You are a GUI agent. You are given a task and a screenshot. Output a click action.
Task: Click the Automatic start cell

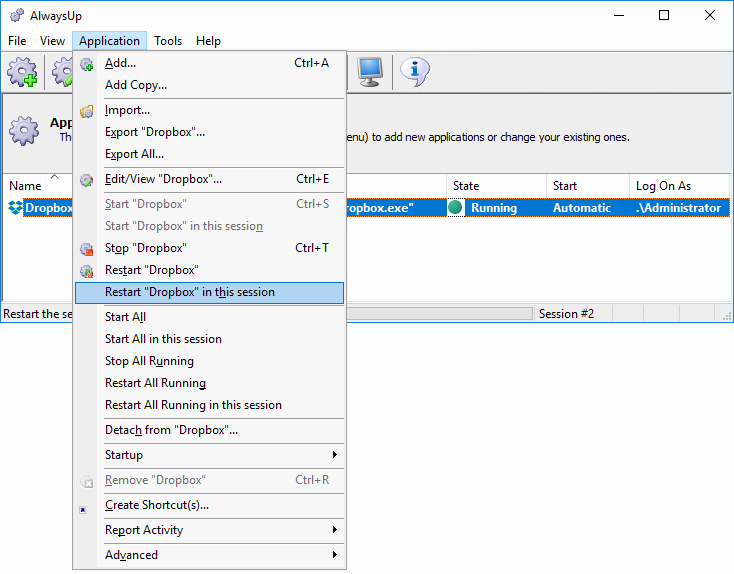click(x=582, y=208)
